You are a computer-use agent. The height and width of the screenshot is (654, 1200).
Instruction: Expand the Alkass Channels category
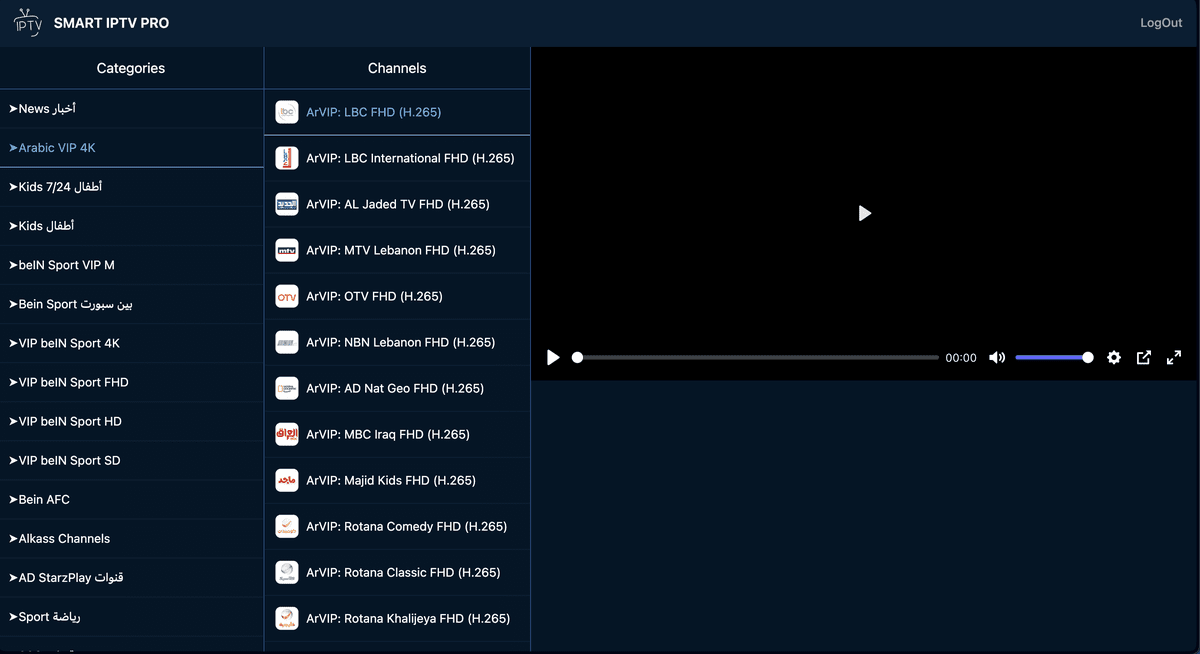click(131, 538)
